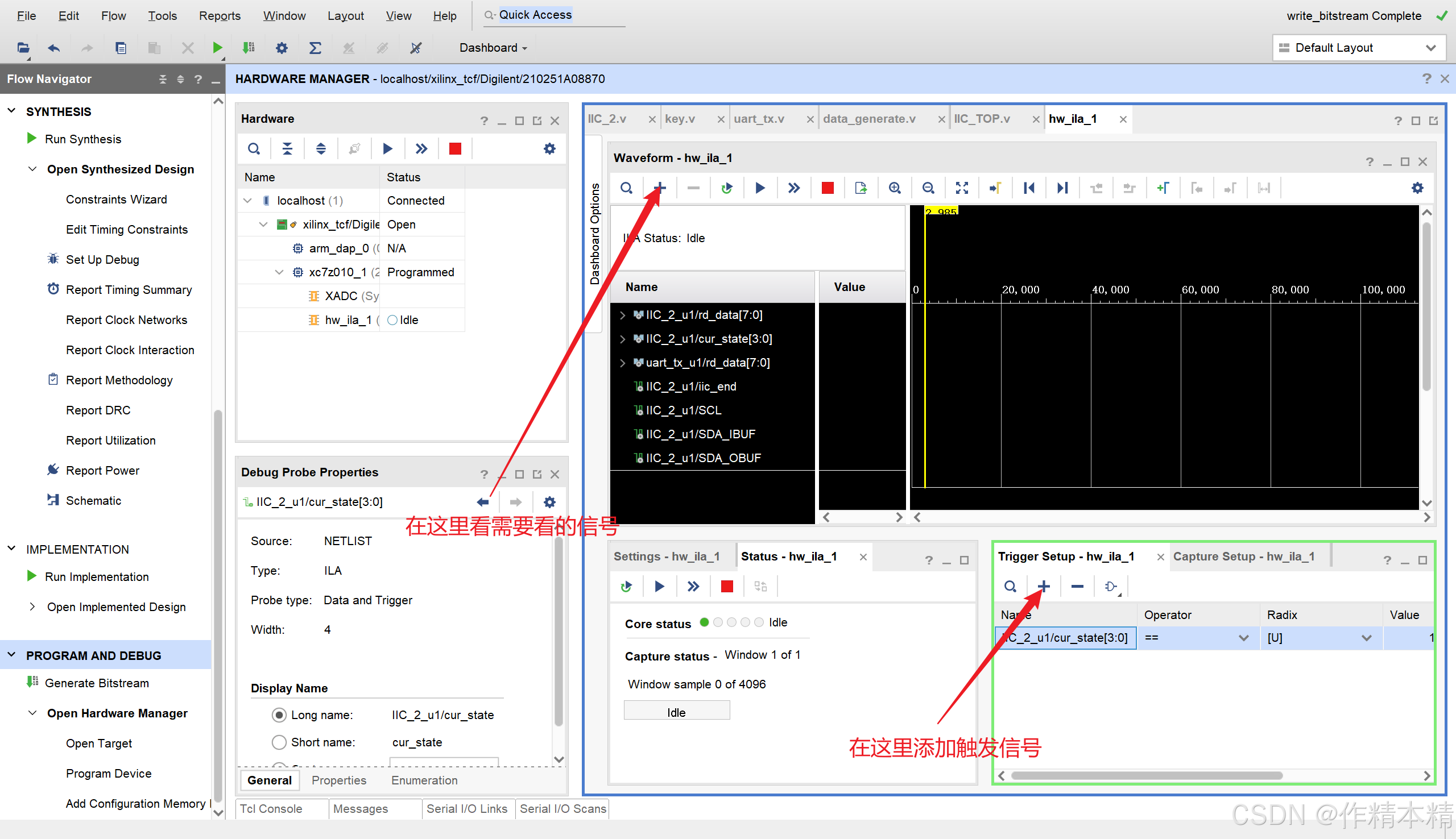This screenshot has height=839, width=1456.
Task: Open the Waveform settings gear
Action: click(x=1417, y=188)
